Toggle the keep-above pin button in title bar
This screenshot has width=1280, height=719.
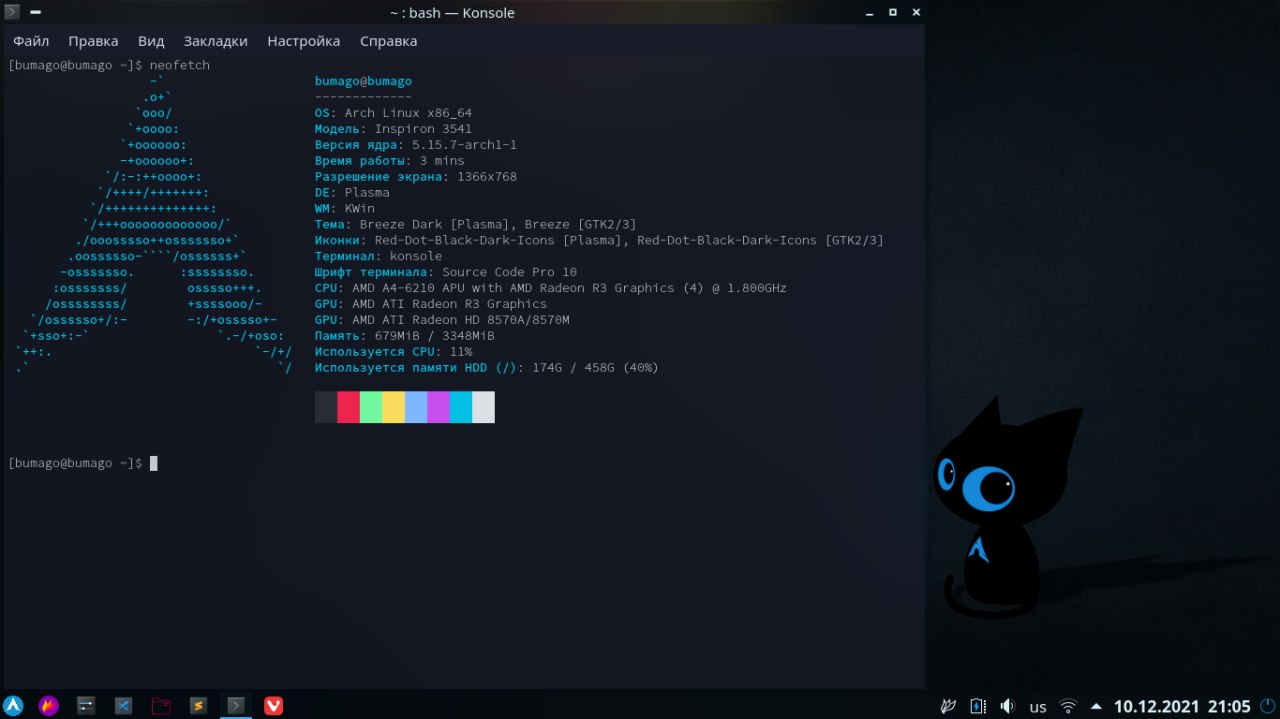[x=35, y=12]
